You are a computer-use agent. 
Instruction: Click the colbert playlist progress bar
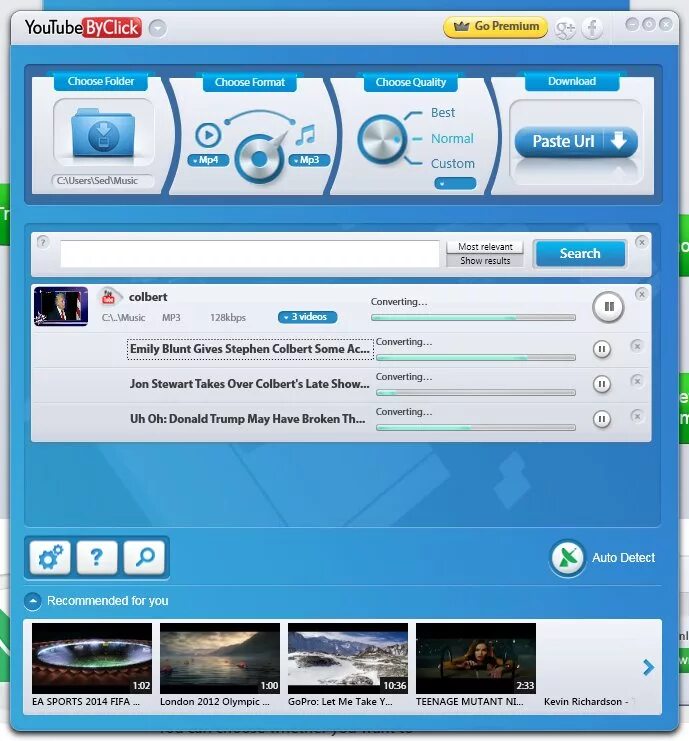[x=473, y=318]
